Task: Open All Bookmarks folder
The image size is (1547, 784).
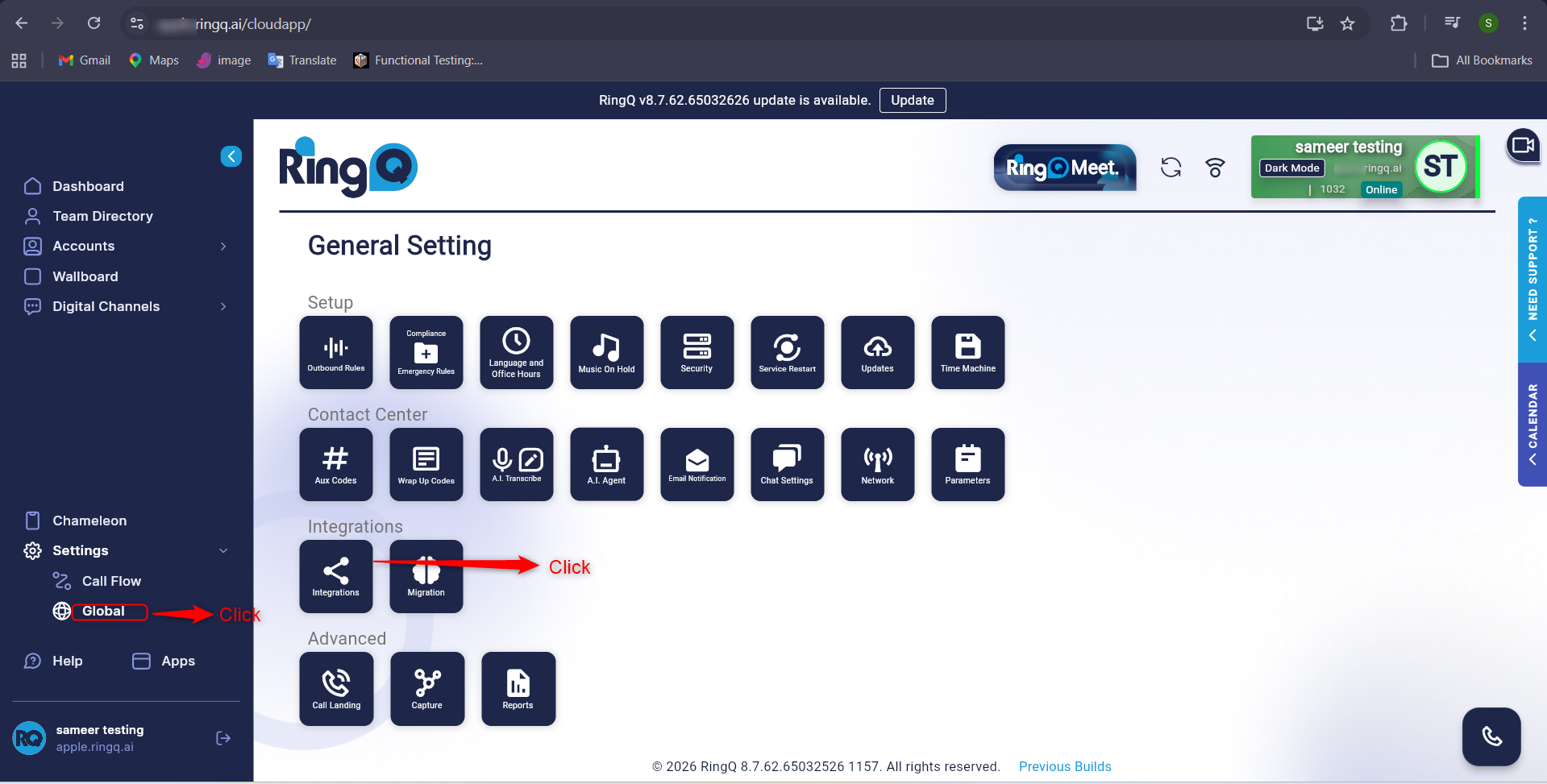Action: pyautogui.click(x=1482, y=60)
